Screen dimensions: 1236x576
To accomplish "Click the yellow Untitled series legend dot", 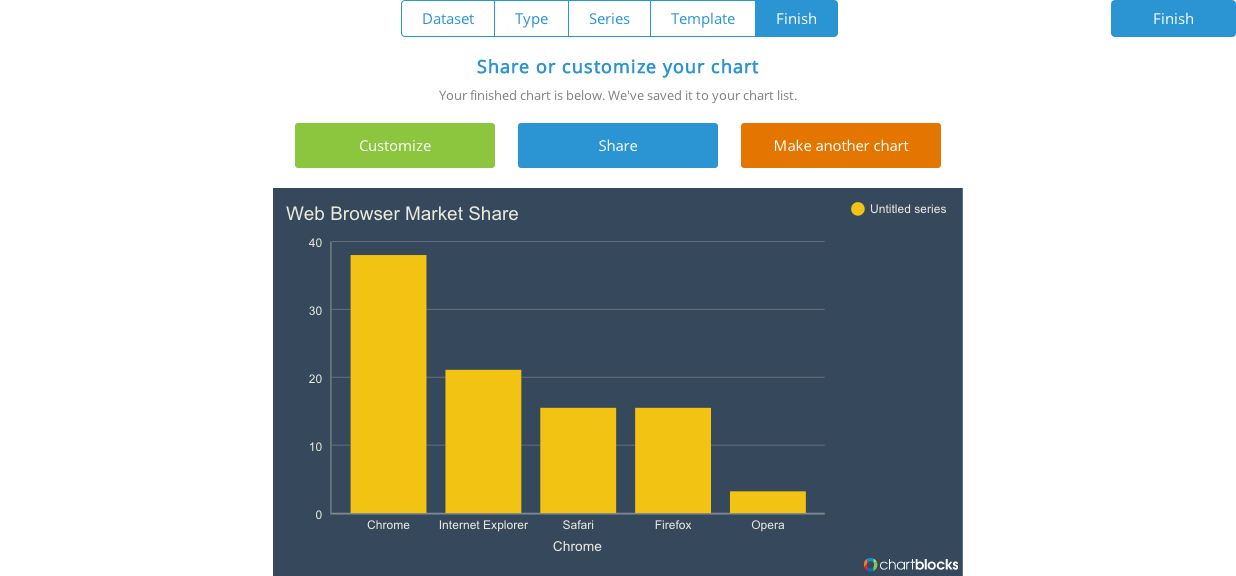I will 857,209.
